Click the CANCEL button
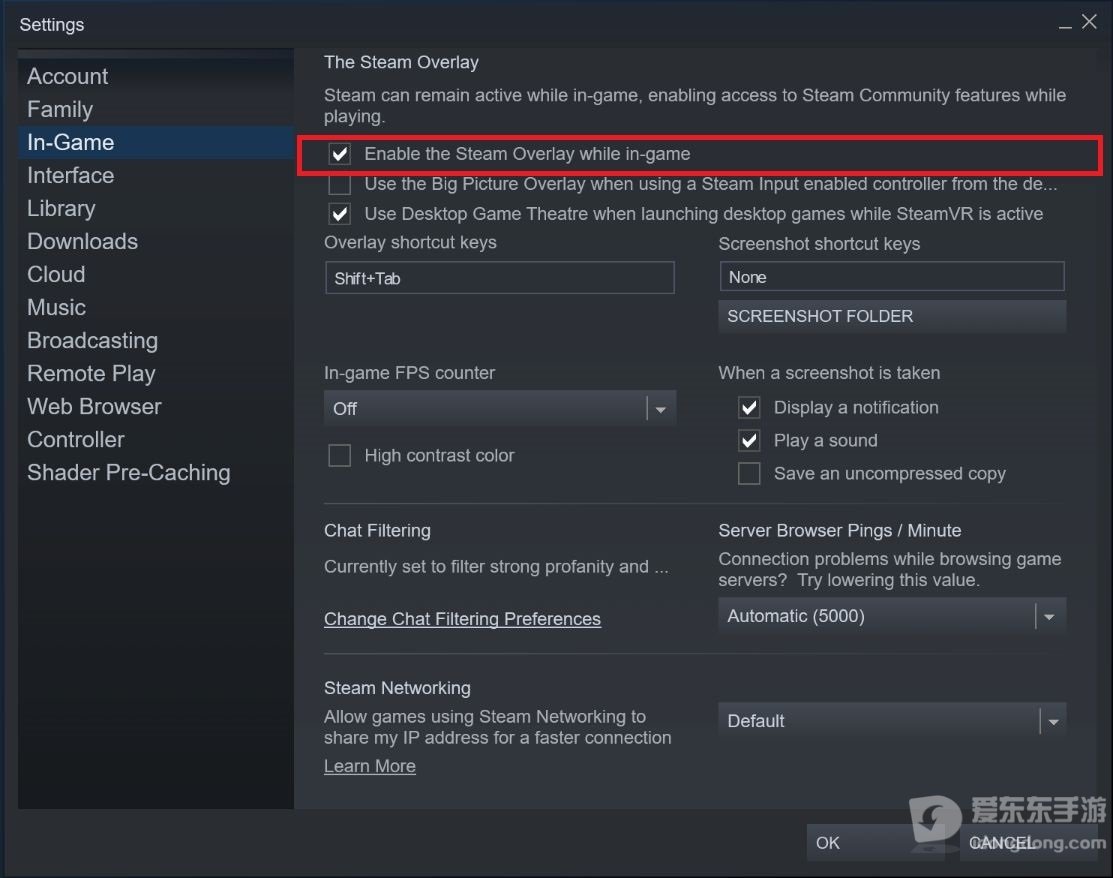This screenshot has width=1113, height=878. 1028,843
